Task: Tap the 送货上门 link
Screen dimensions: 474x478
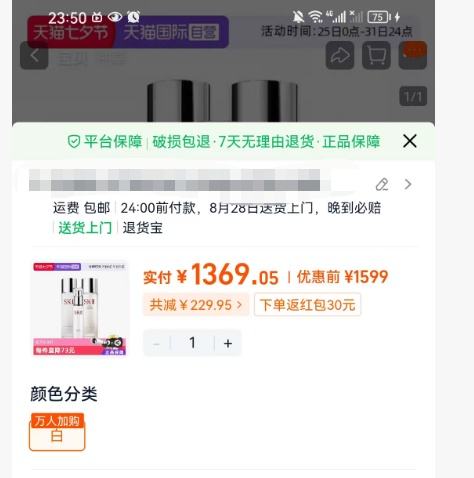Action: [x=85, y=228]
